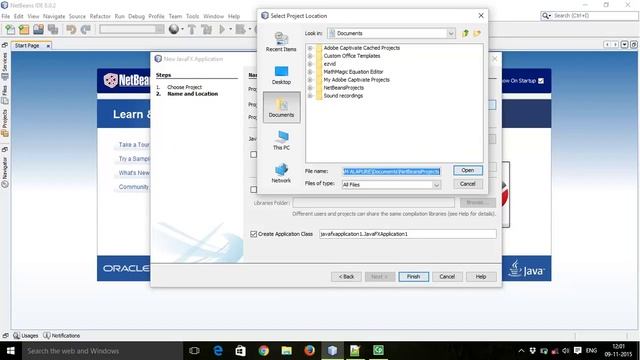Screen dimensions: 640x360
Task: Open the Files of type dropdown
Action: coord(436,185)
